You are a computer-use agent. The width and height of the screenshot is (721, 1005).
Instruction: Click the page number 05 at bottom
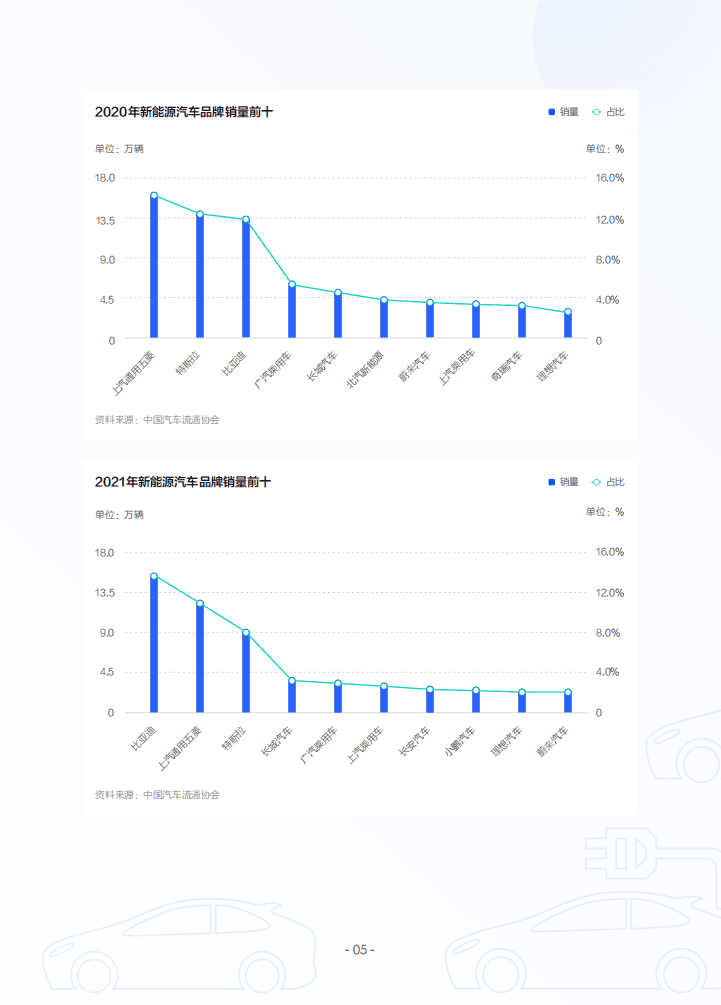[360, 950]
